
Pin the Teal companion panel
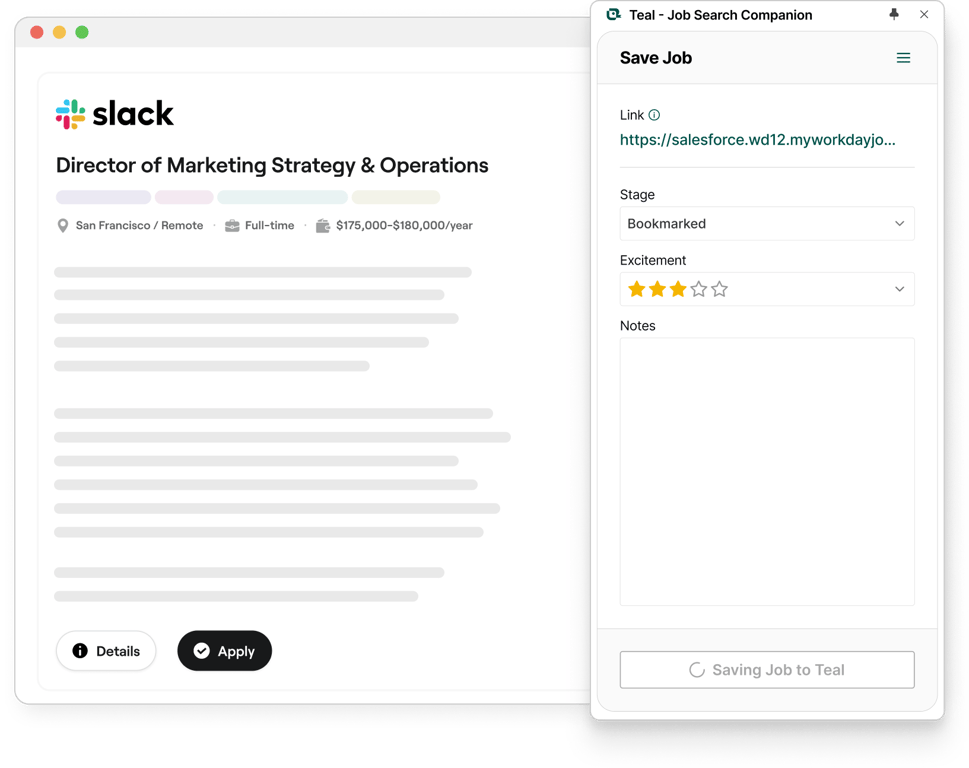894,14
